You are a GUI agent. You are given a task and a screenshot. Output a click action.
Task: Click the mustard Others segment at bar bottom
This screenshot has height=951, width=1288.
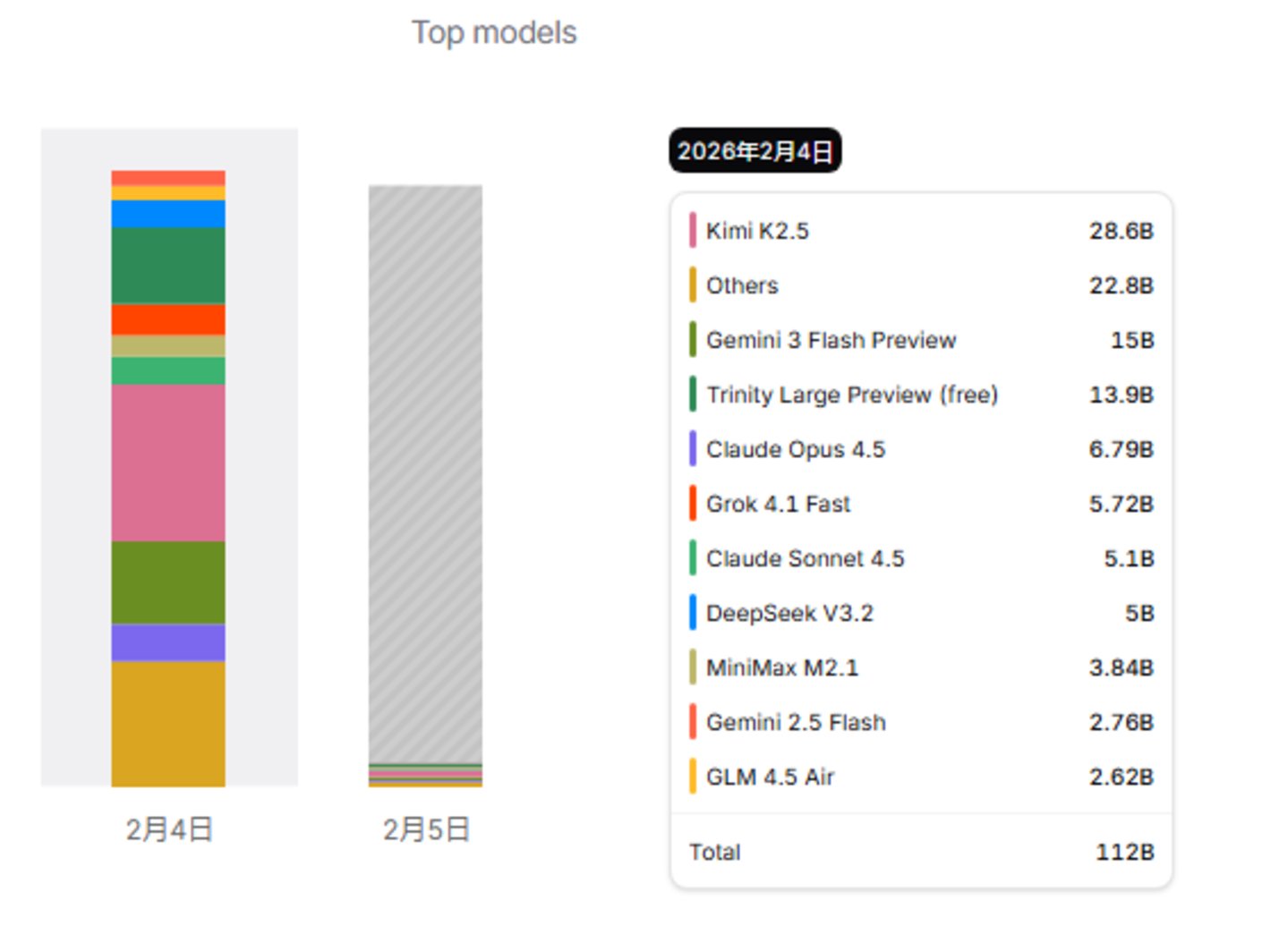168,724
